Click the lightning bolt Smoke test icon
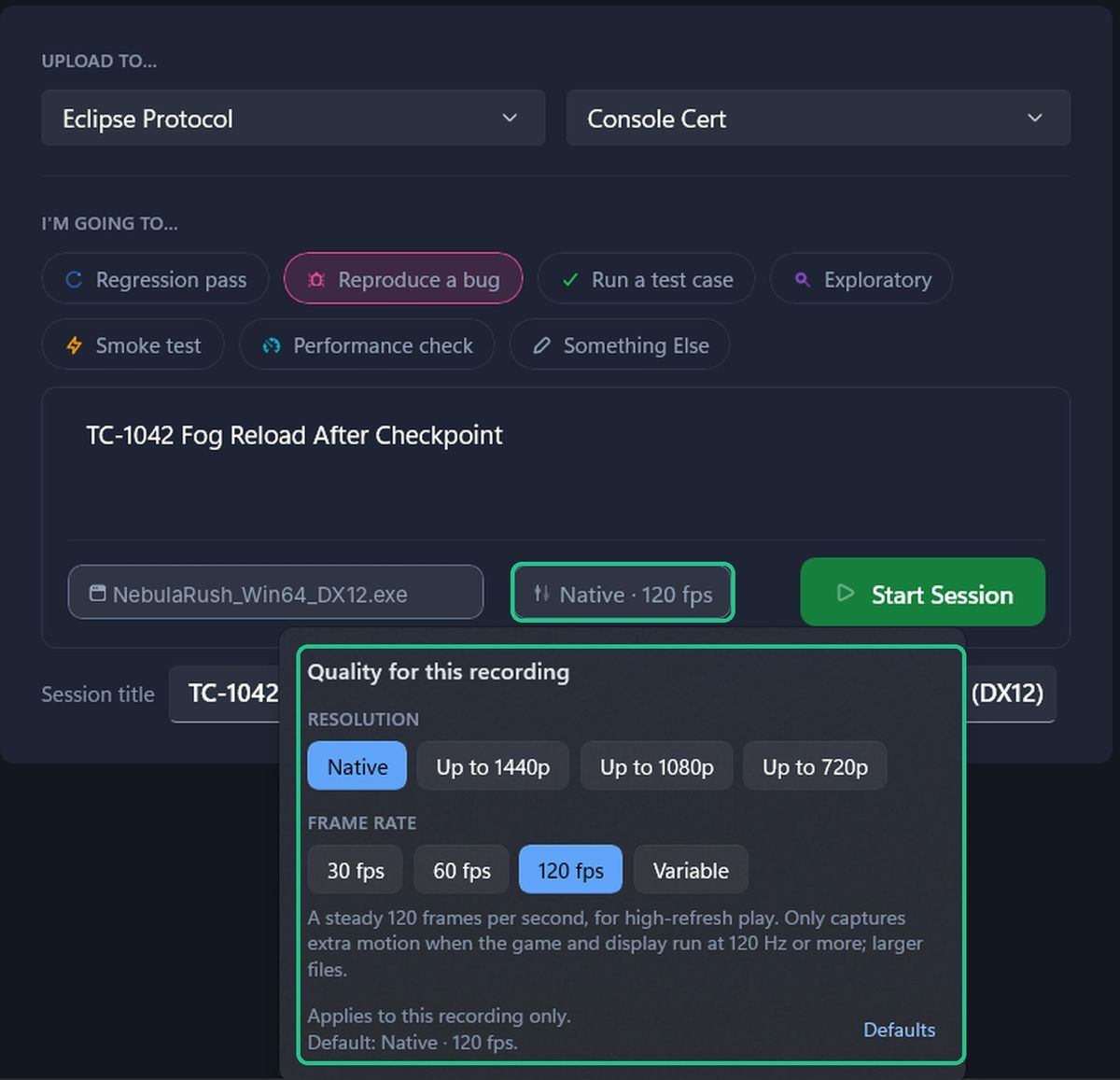This screenshot has height=1080, width=1120. click(75, 345)
